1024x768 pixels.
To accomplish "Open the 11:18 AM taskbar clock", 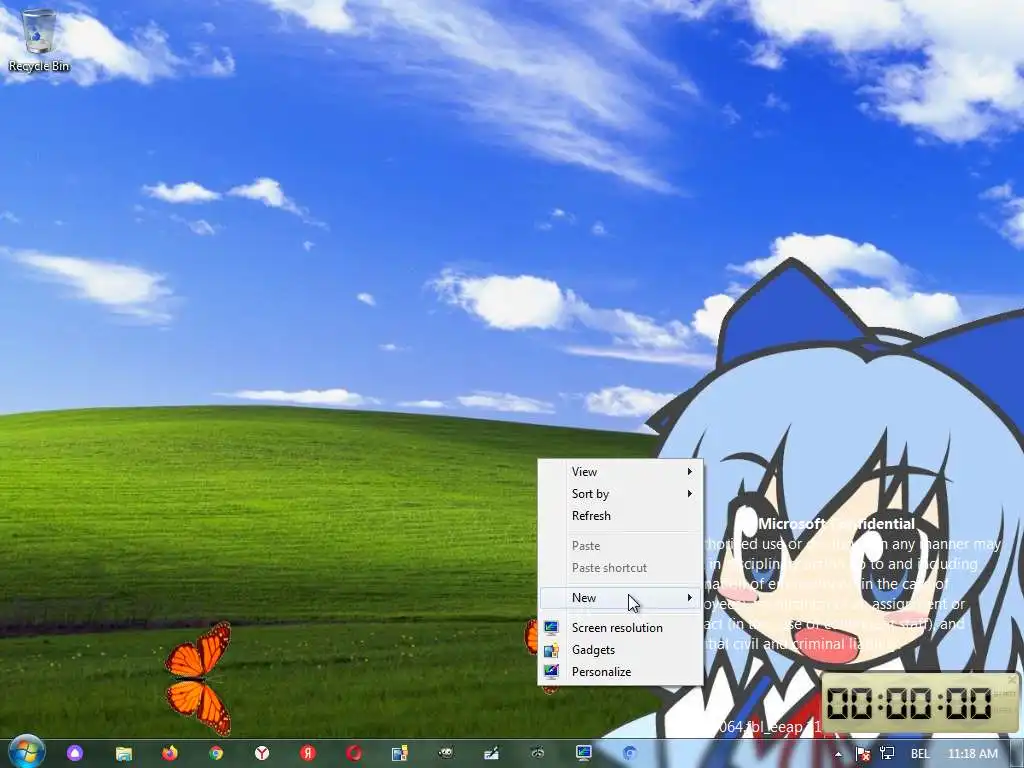I will pyautogui.click(x=972, y=754).
